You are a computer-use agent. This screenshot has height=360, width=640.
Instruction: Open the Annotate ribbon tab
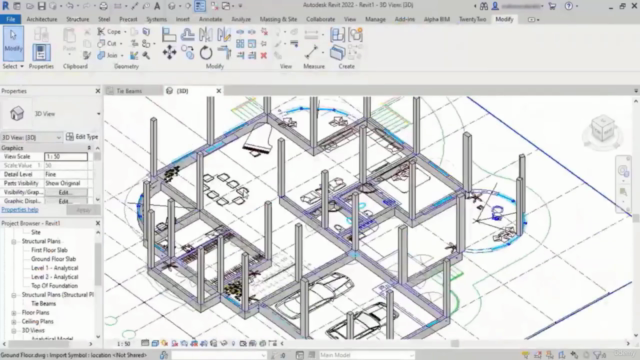(211, 19)
